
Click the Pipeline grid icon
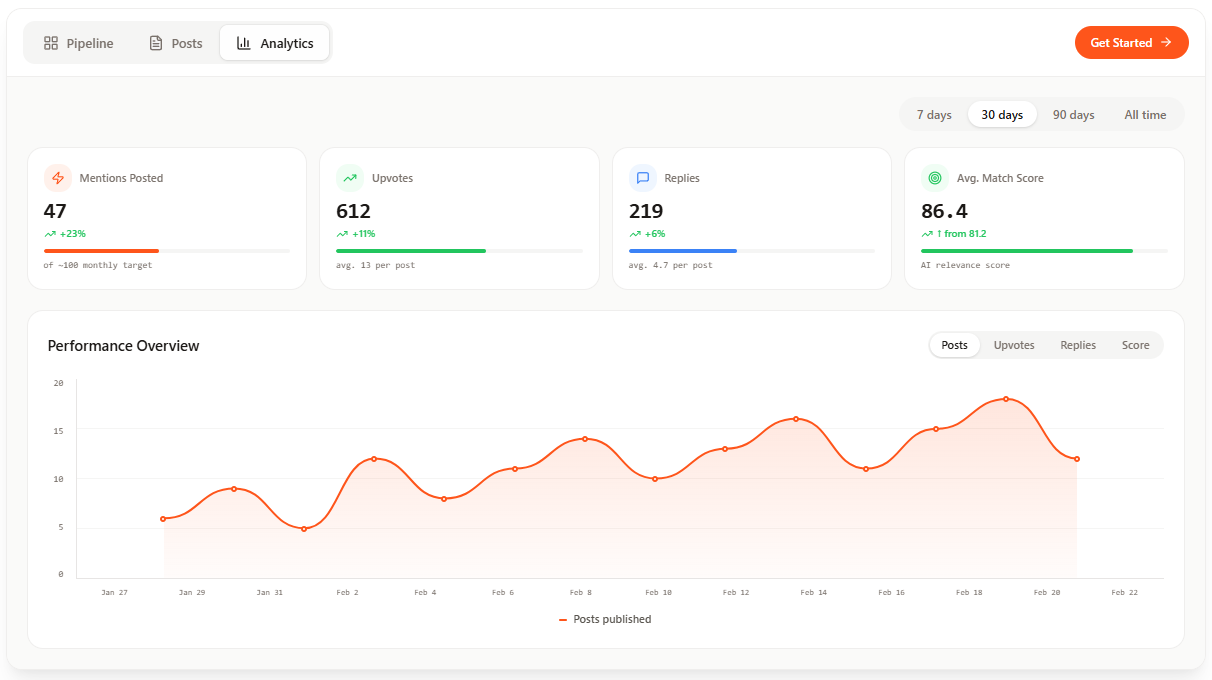(51, 43)
